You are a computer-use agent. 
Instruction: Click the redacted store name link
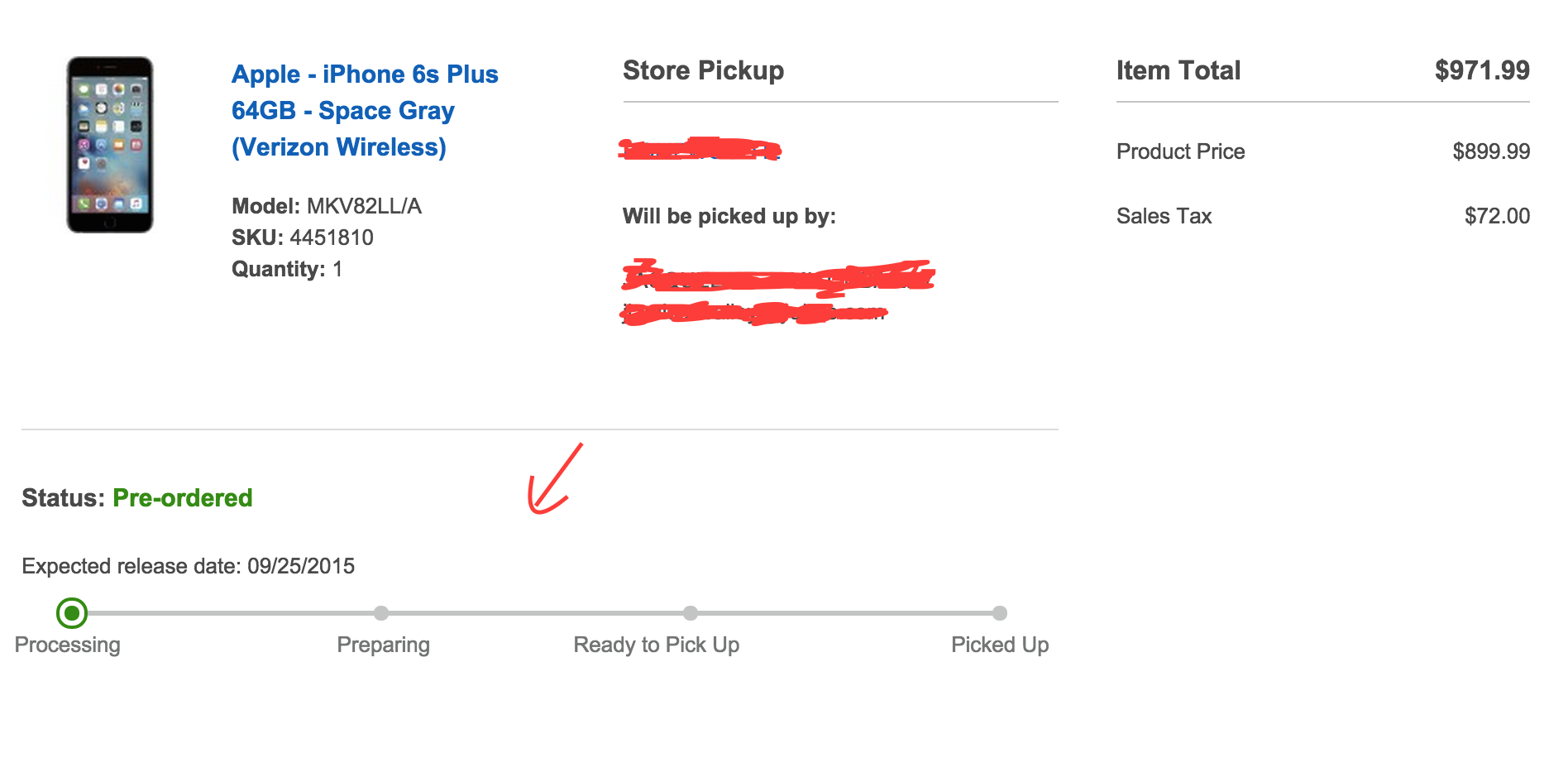coord(700,150)
